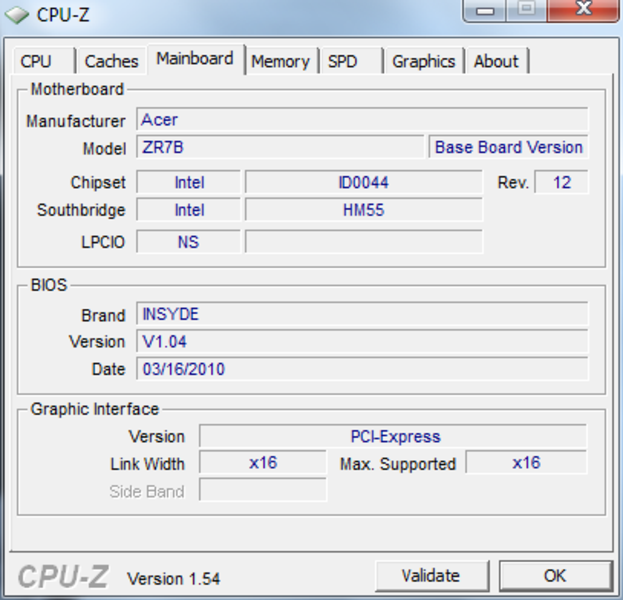Click the Southbridge HM55 value
The image size is (623, 600).
364,210
